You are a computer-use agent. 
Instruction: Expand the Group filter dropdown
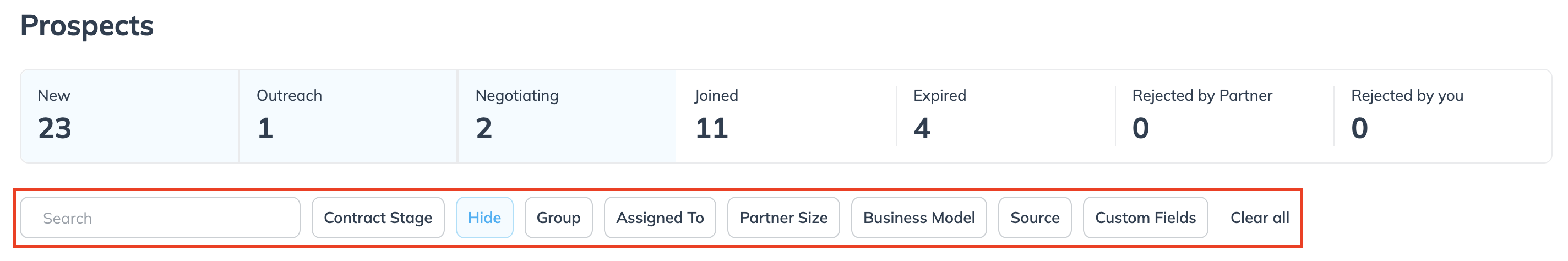558,218
